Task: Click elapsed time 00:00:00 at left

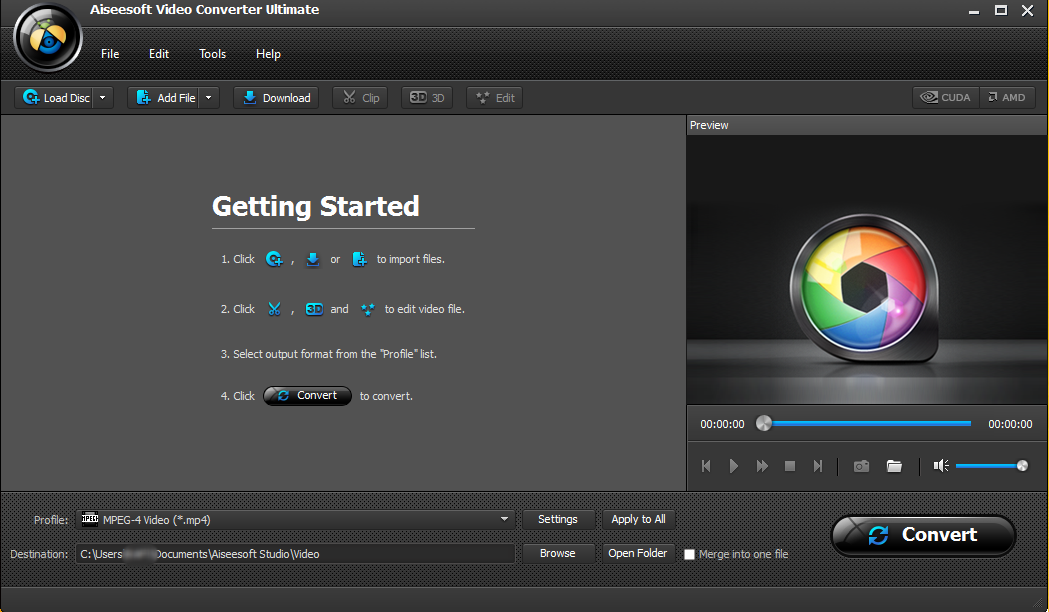Action: click(722, 424)
